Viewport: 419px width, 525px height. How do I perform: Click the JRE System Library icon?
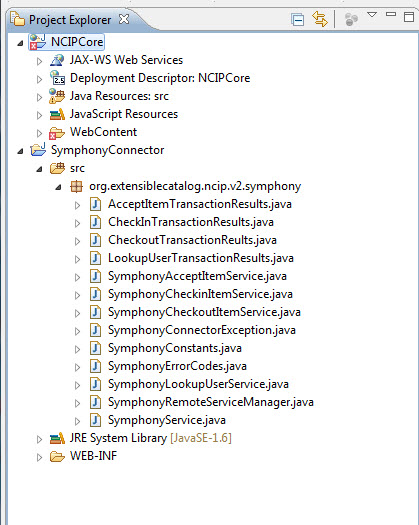click(x=57, y=438)
